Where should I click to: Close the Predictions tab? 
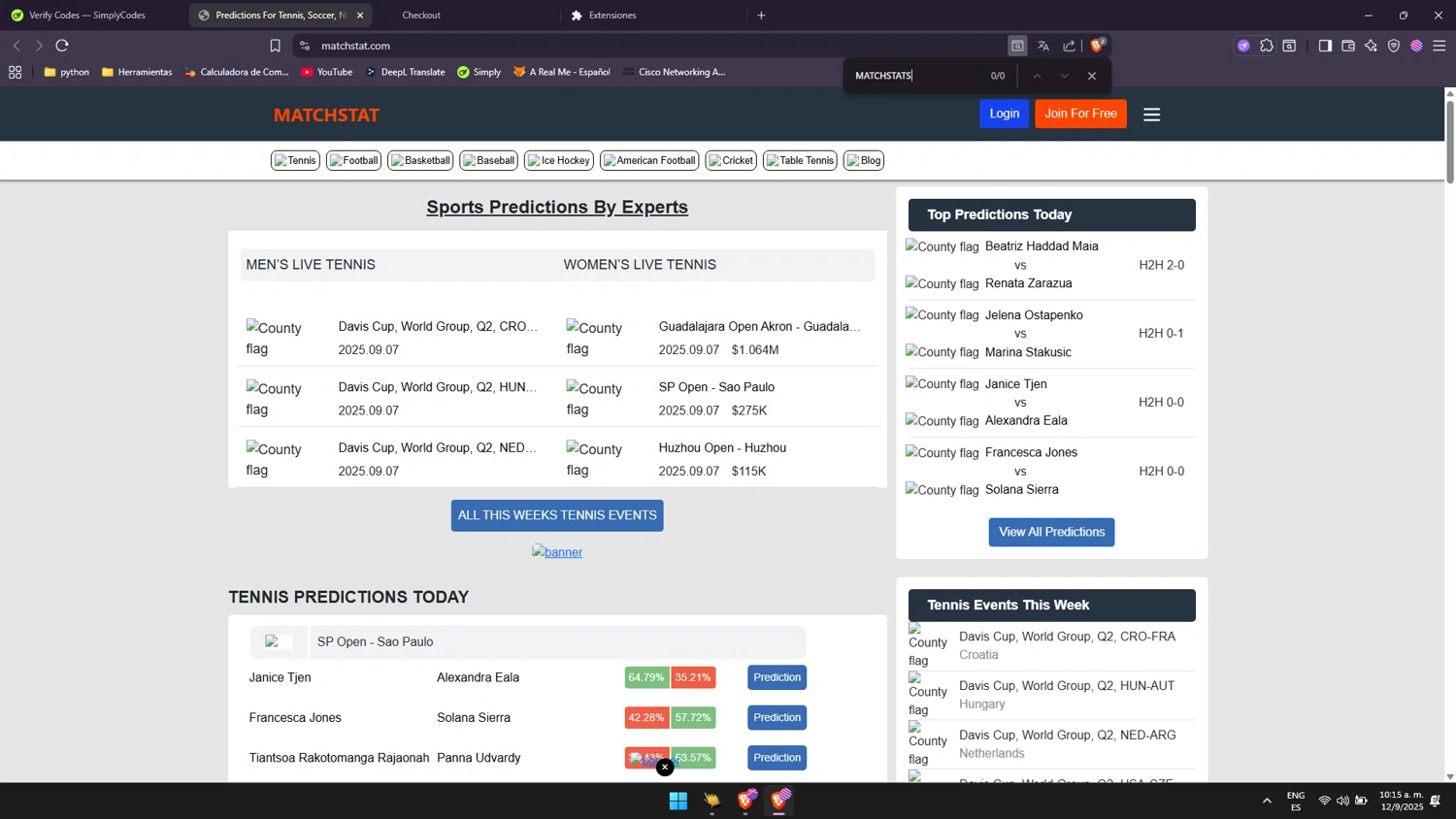point(360,16)
